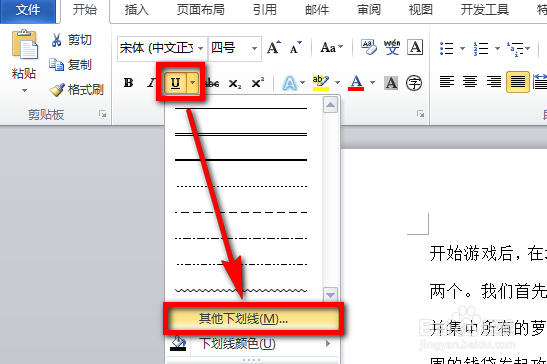Choose the double line underline style

pyautogui.click(x=241, y=134)
